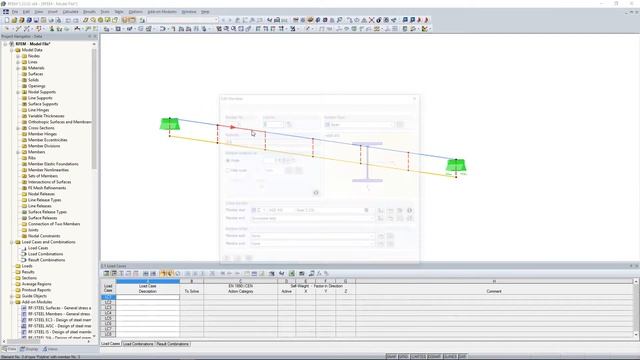Switch navigator to Display tab
This screenshot has width=640, height=360.
29,349
